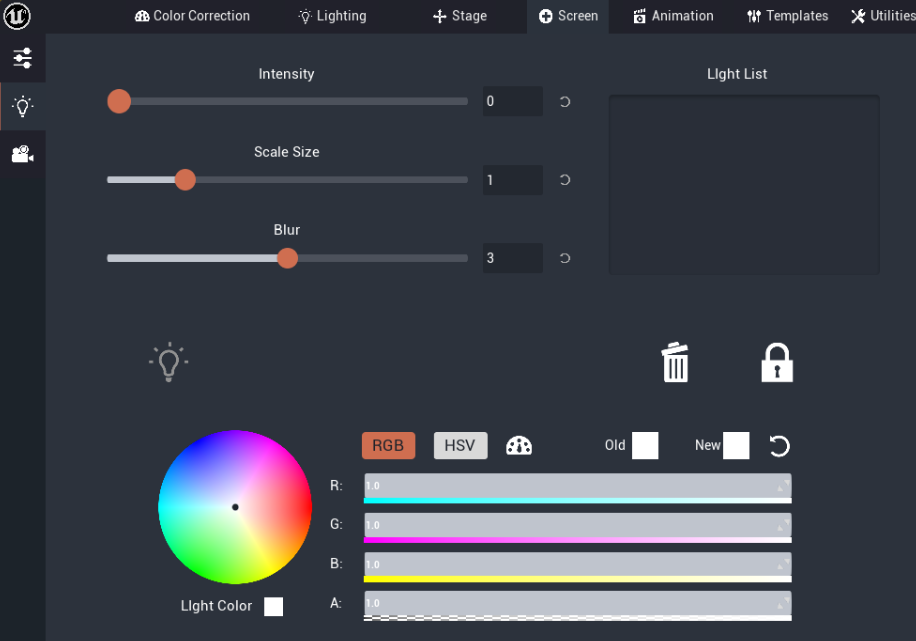Viewport: 916px width, 641px height.
Task: Click the color reset arrow beside New swatch
Action: pos(779,446)
